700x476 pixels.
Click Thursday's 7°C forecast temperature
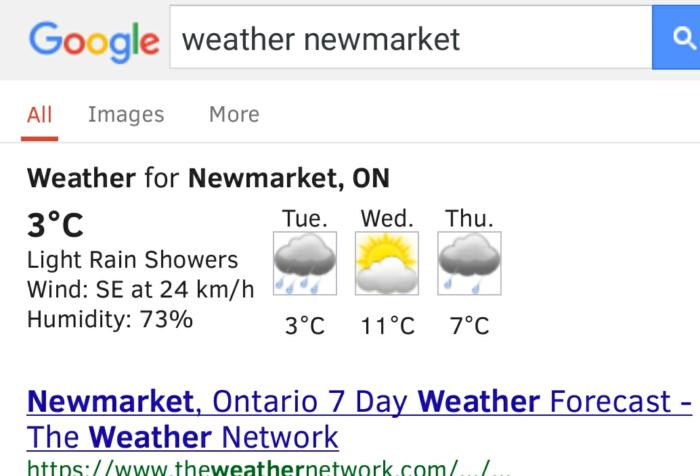click(x=469, y=326)
